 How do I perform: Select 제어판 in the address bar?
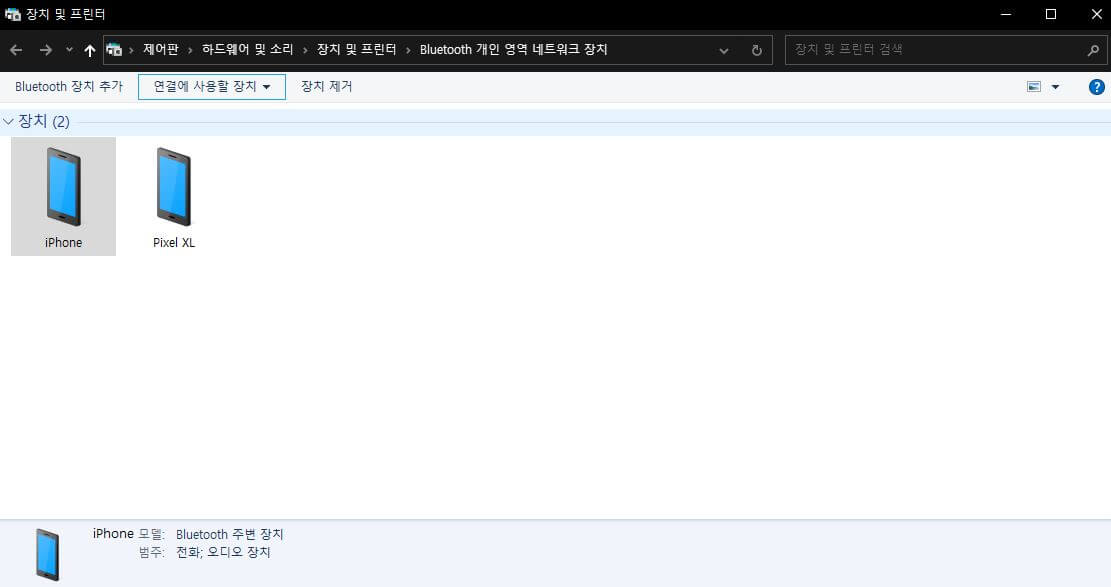click(161, 49)
